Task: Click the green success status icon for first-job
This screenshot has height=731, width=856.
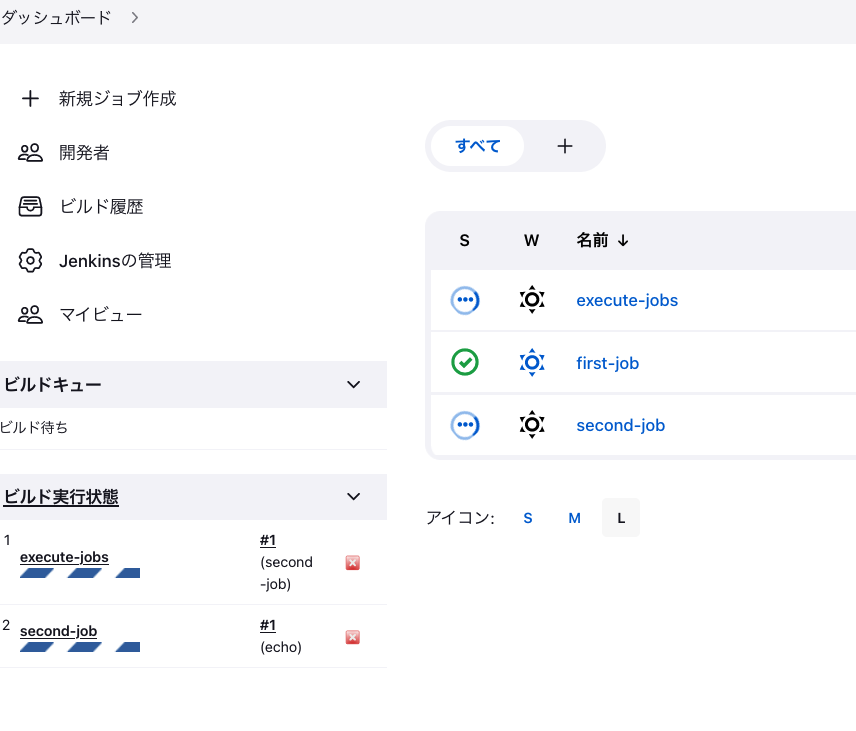Action: coord(464,362)
